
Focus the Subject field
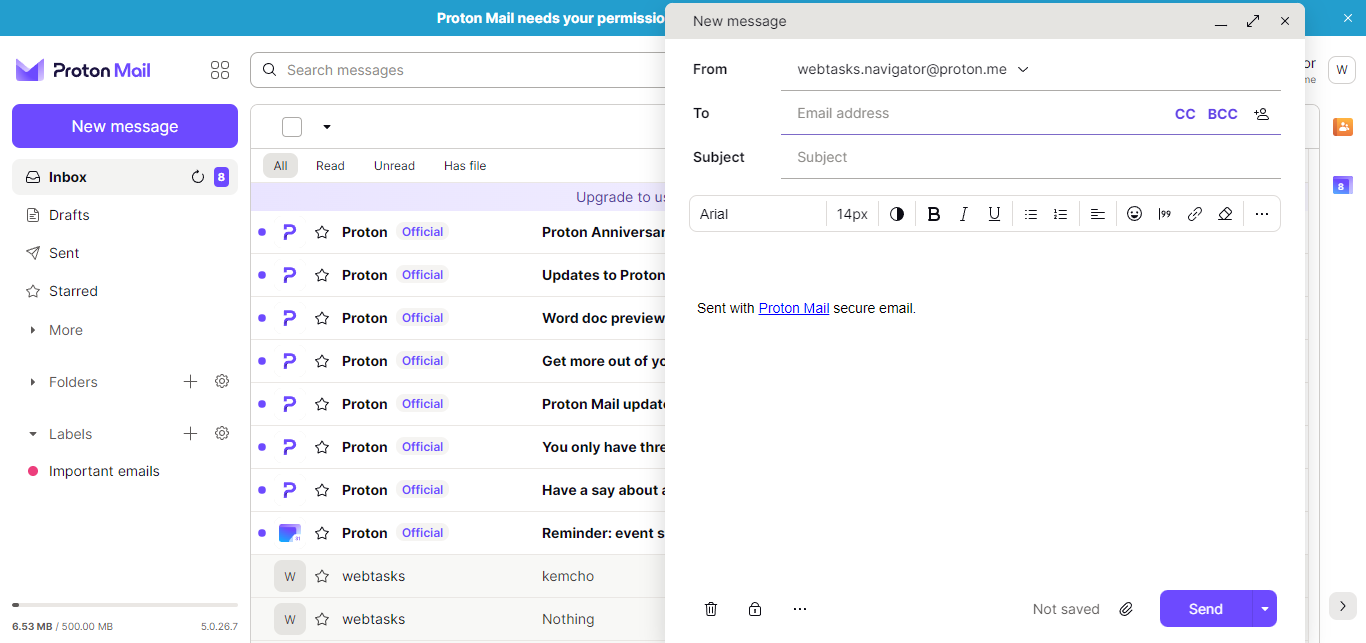1031,157
